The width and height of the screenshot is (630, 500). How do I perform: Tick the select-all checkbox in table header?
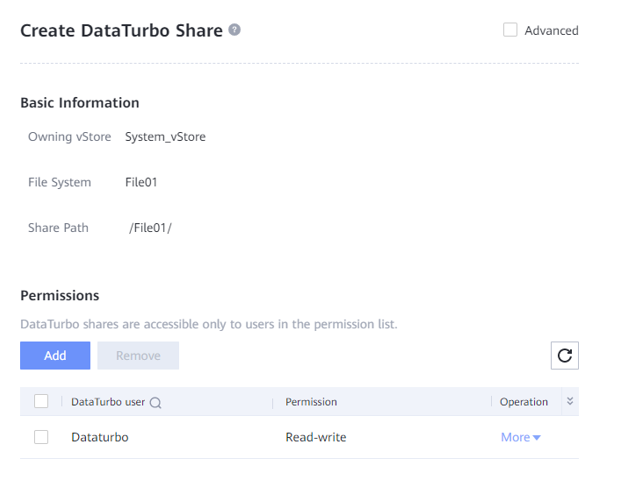[41, 402]
